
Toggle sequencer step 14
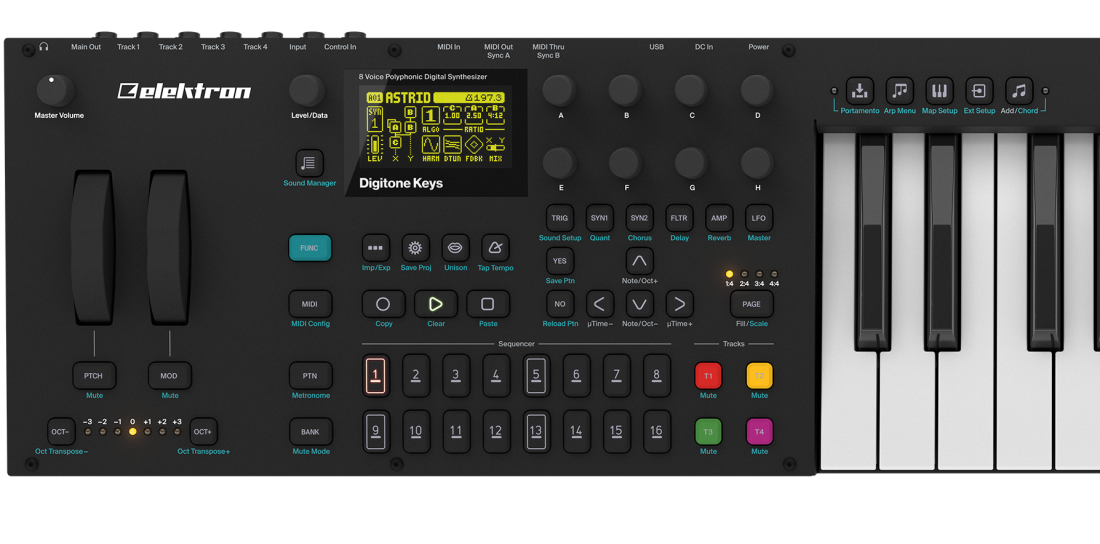pyautogui.click(x=577, y=432)
